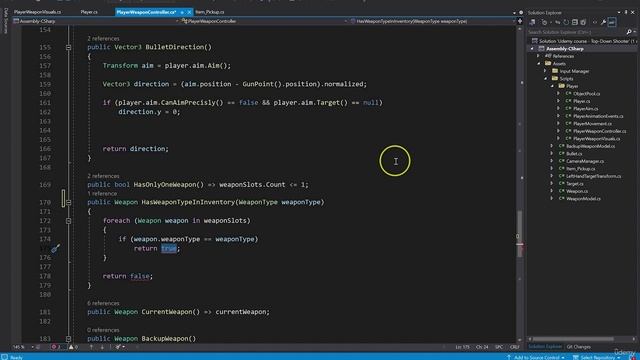The image size is (640, 360).
Task: Collapse the foreach block outlining box
Action: pyautogui.click(x=69, y=221)
